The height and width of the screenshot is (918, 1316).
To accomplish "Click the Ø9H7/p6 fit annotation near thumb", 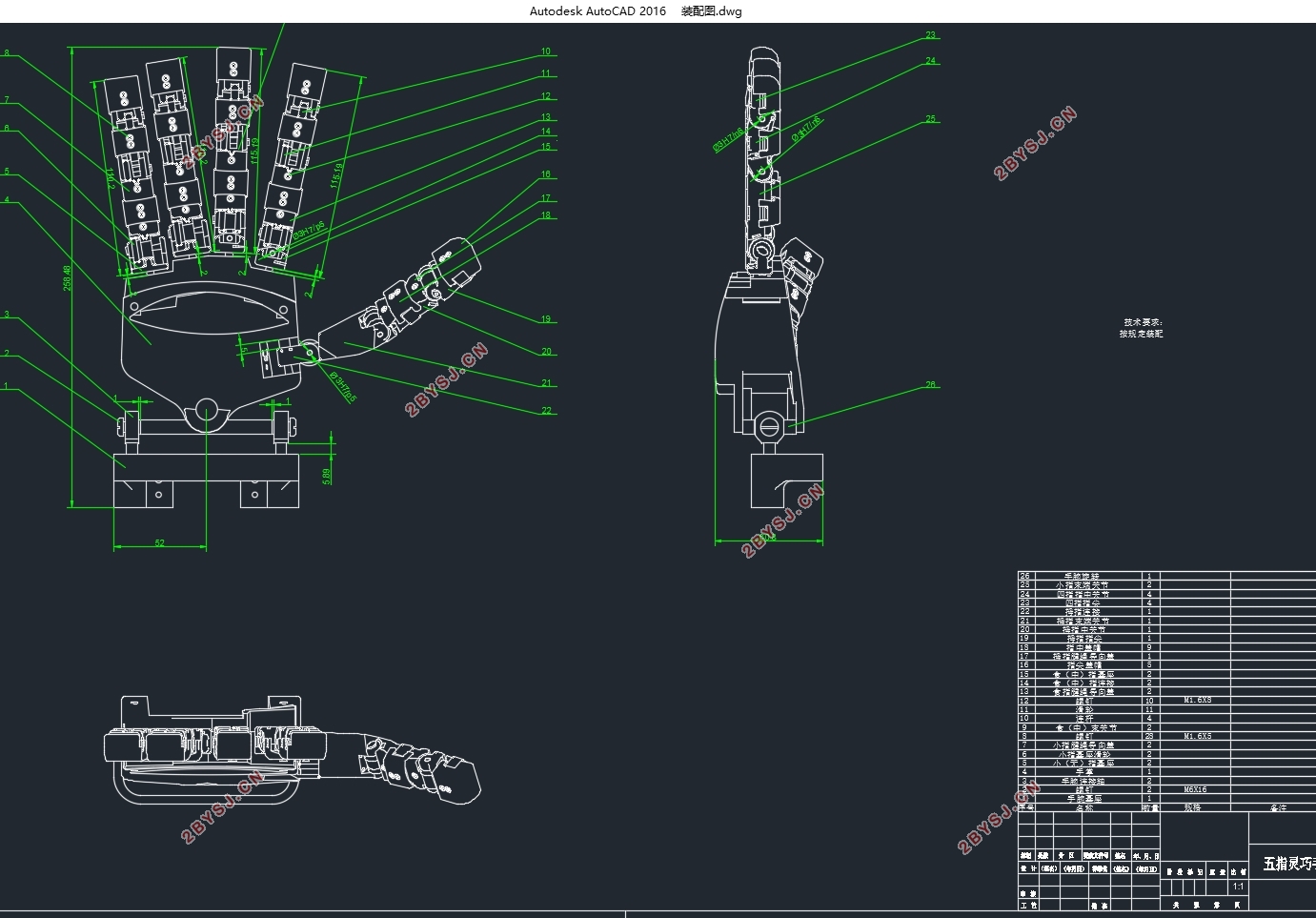I will (343, 387).
